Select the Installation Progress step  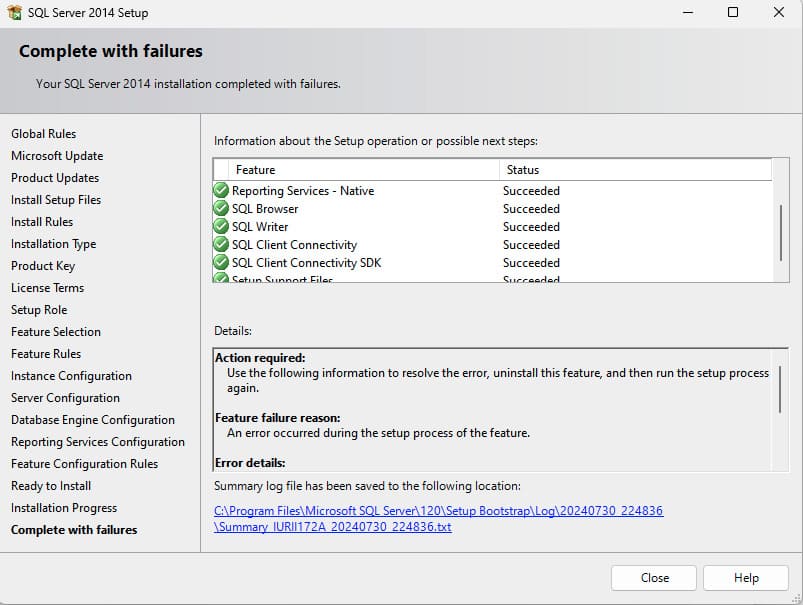pyautogui.click(x=64, y=508)
